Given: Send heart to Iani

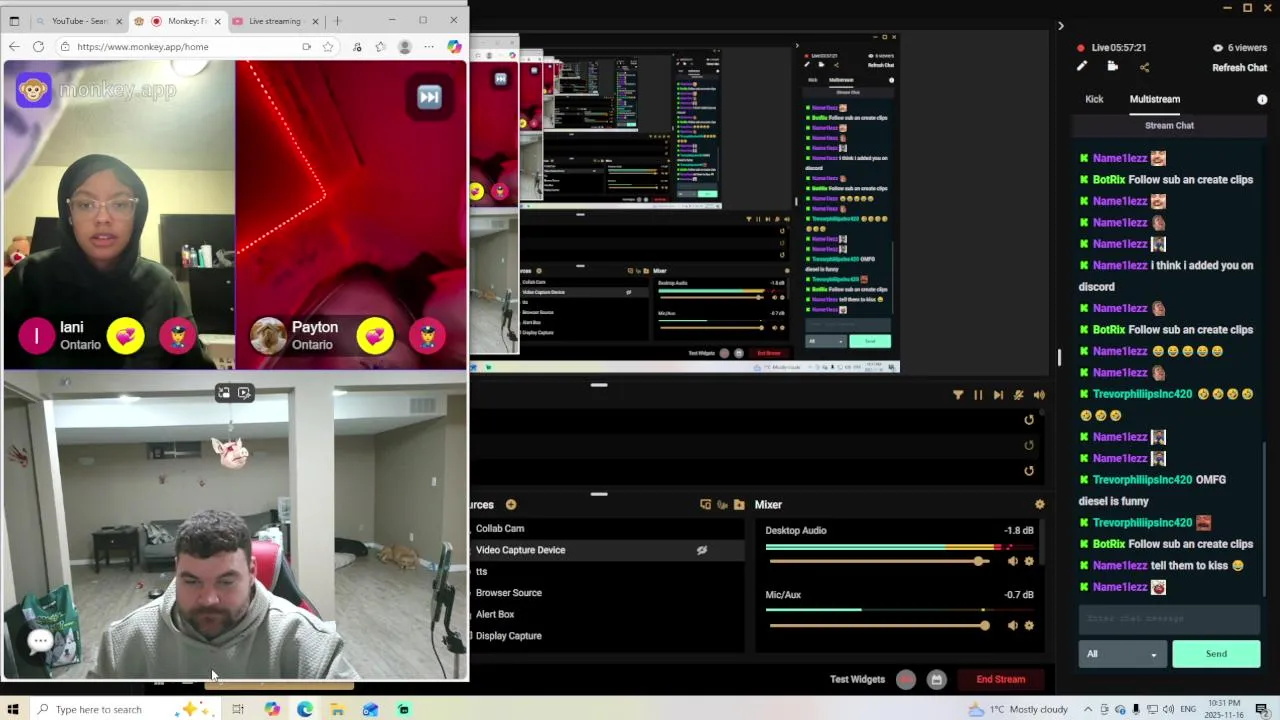Looking at the screenshot, I should tap(126, 337).
